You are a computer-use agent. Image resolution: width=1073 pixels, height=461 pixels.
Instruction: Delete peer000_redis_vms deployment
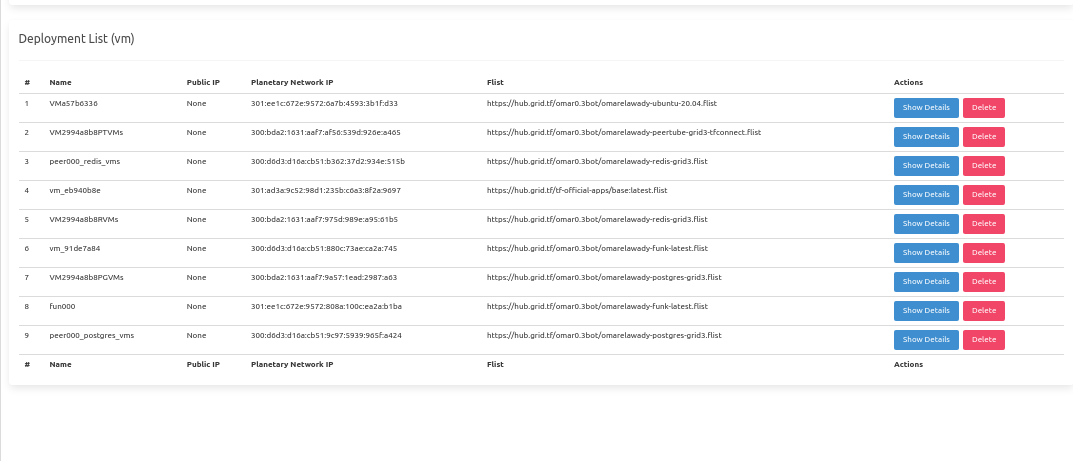click(983, 166)
